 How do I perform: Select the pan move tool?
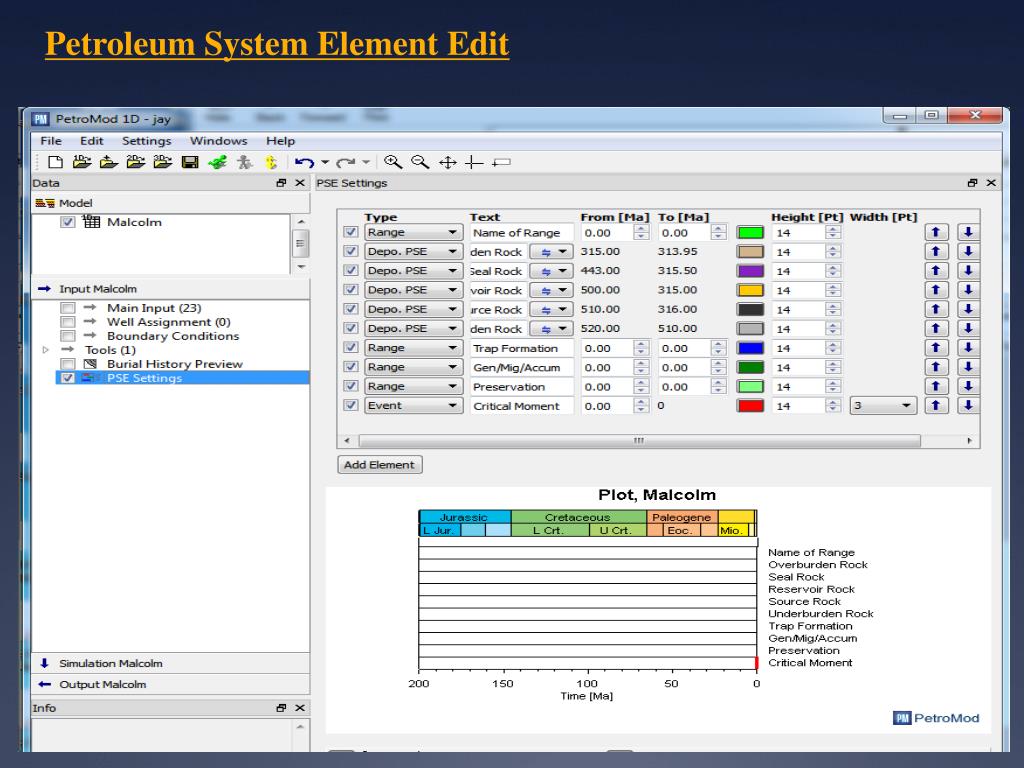click(x=447, y=162)
